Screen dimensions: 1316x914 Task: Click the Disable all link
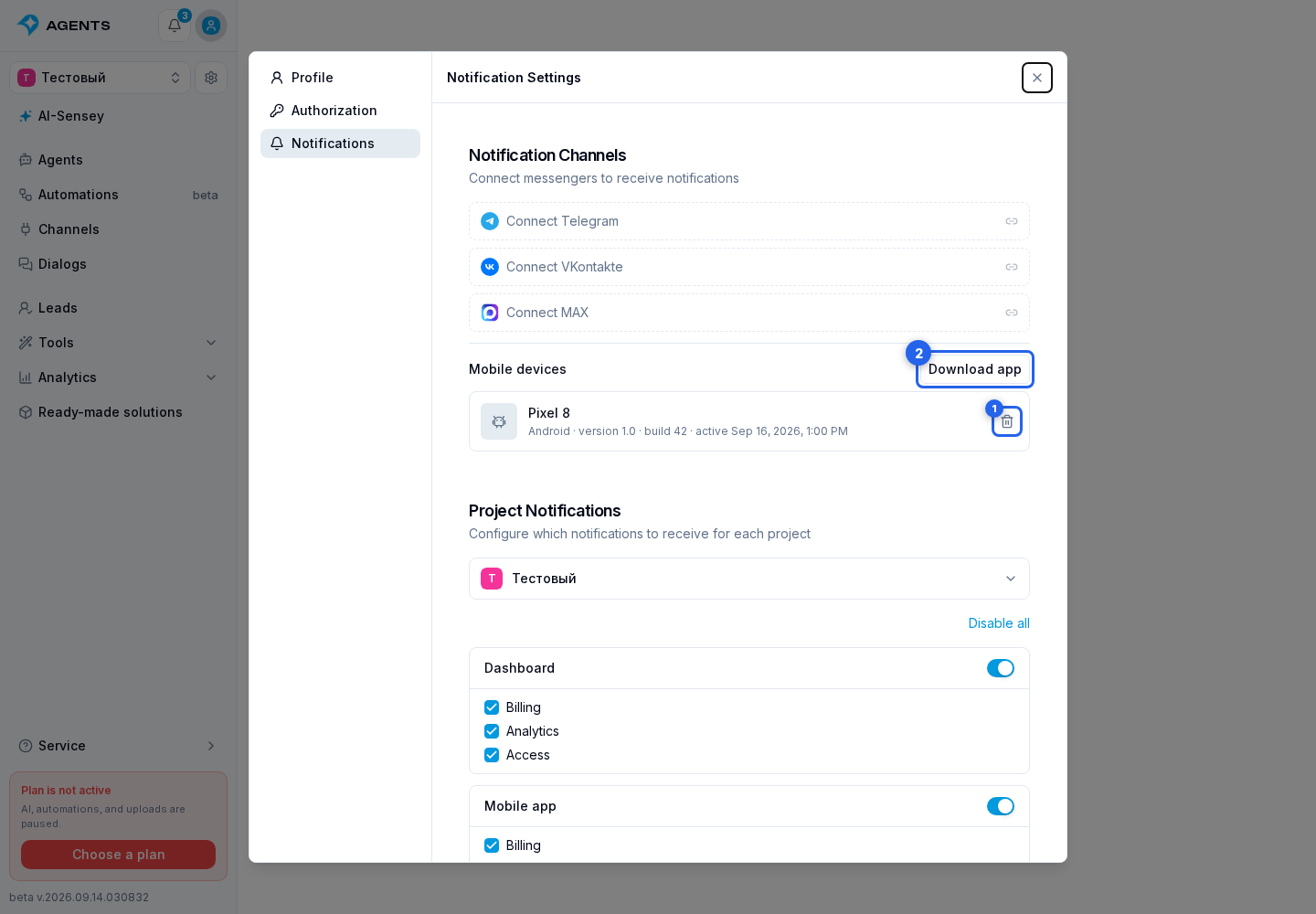click(999, 623)
